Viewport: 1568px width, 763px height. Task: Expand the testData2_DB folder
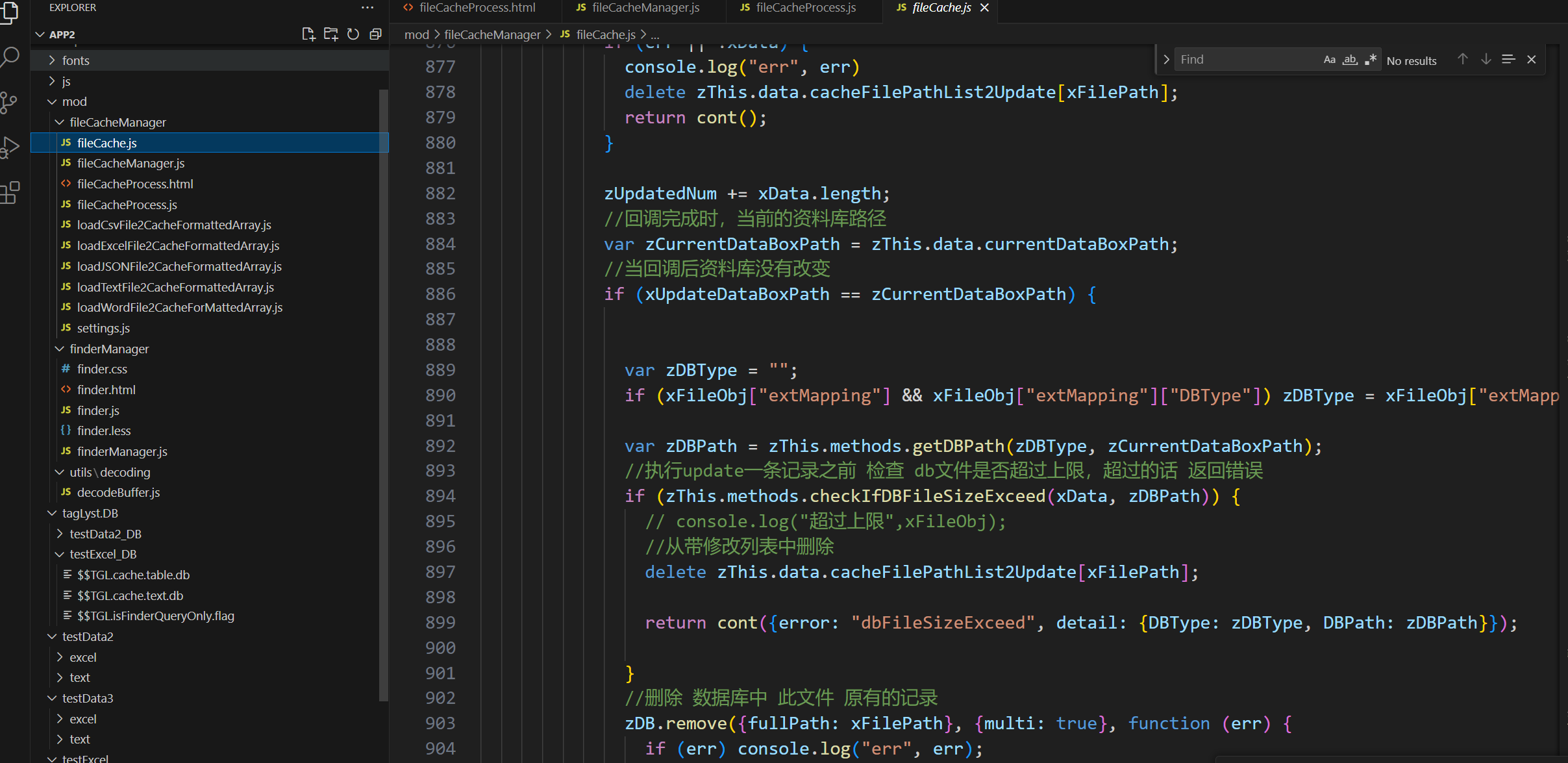point(209,534)
